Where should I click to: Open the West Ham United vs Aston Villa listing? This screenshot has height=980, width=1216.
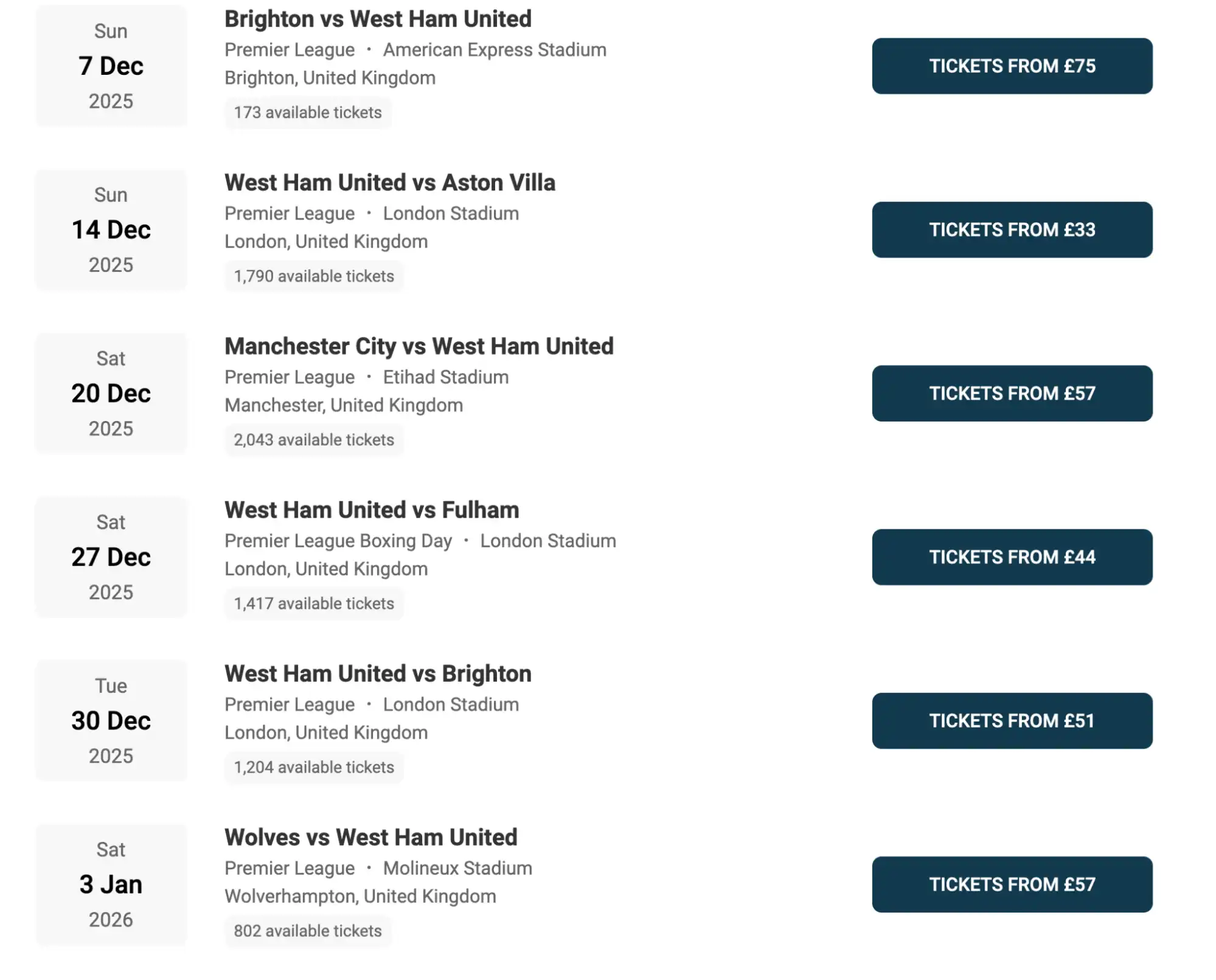(x=389, y=182)
